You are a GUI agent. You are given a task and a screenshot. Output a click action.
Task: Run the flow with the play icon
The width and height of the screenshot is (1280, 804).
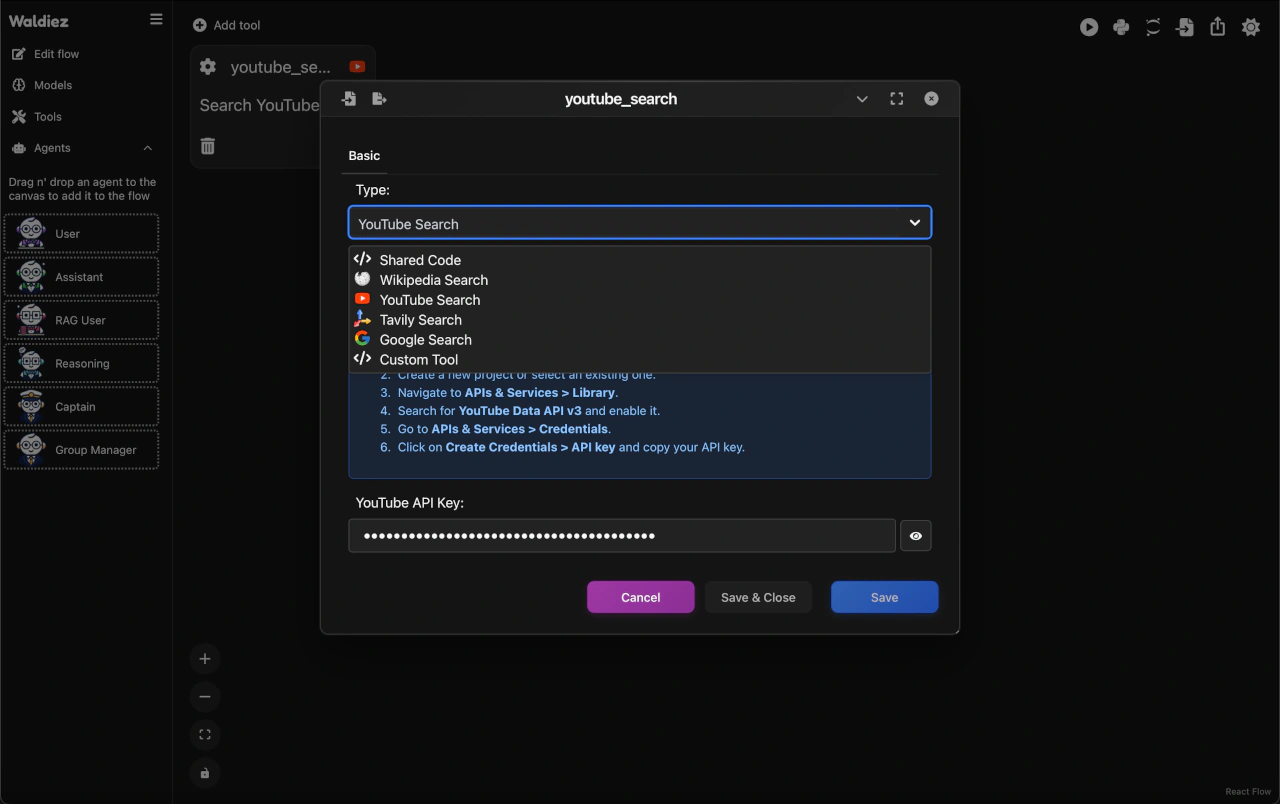click(1089, 28)
